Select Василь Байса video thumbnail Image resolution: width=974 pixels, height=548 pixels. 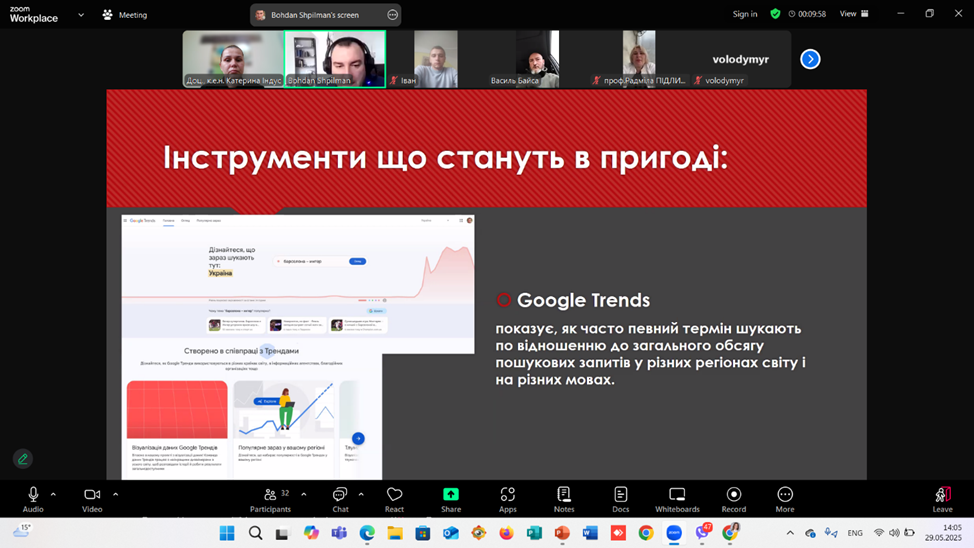[x=537, y=59]
